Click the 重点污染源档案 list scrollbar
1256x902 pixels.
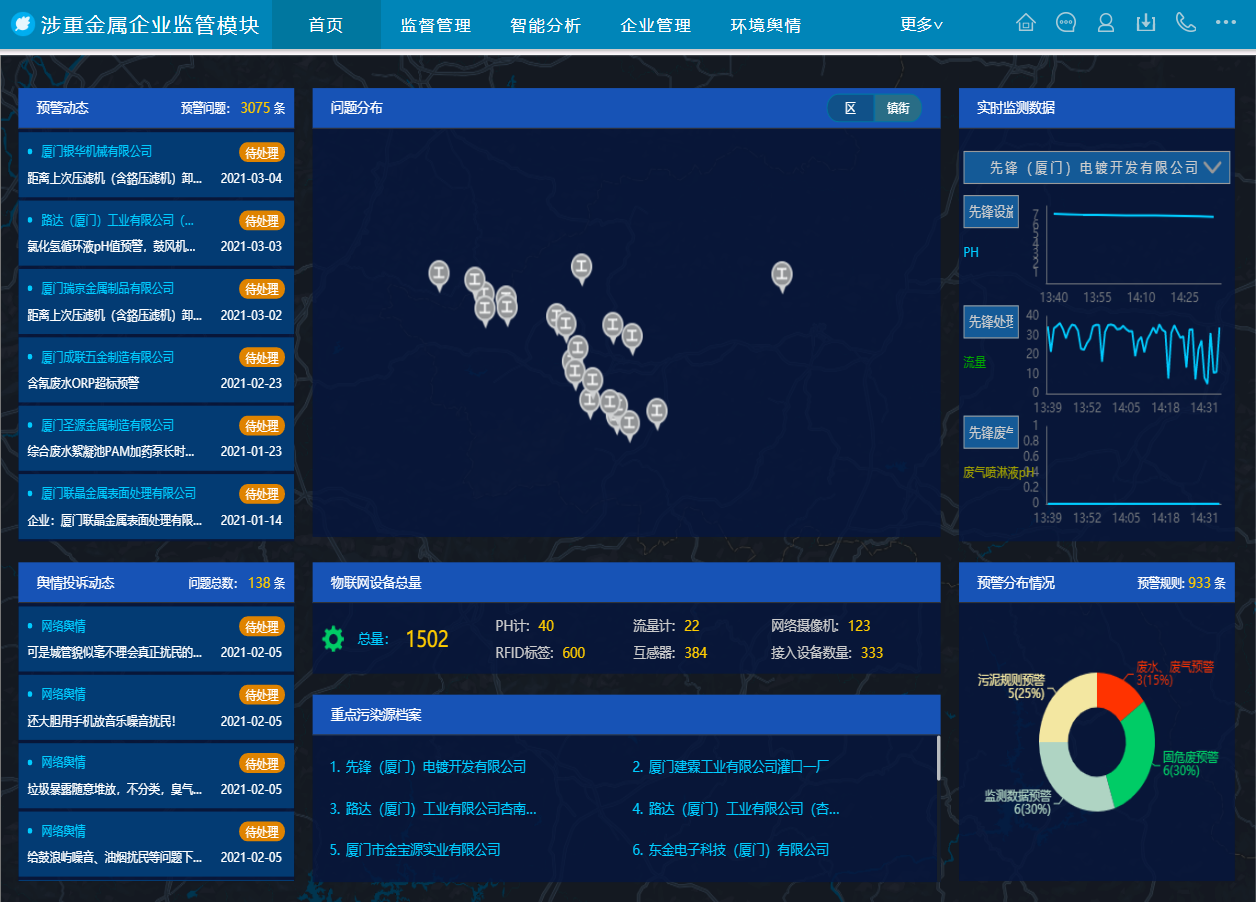(938, 758)
